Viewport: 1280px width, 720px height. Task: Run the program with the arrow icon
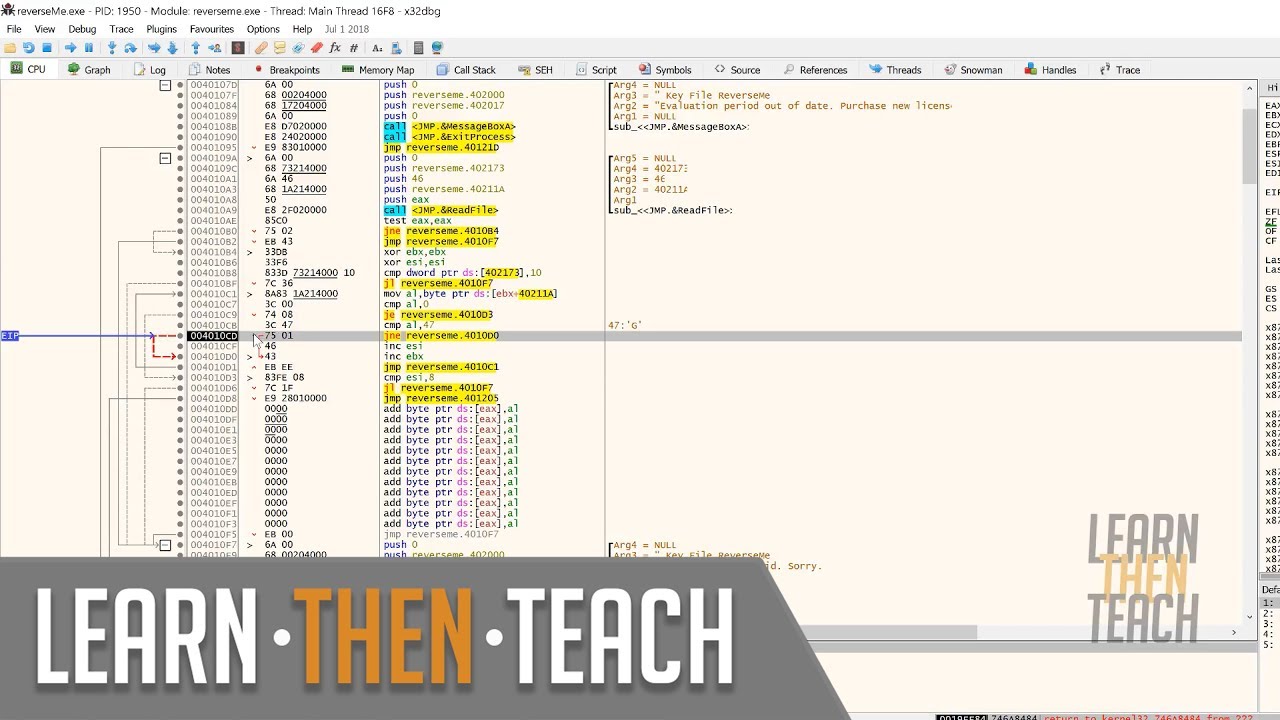click(x=71, y=48)
